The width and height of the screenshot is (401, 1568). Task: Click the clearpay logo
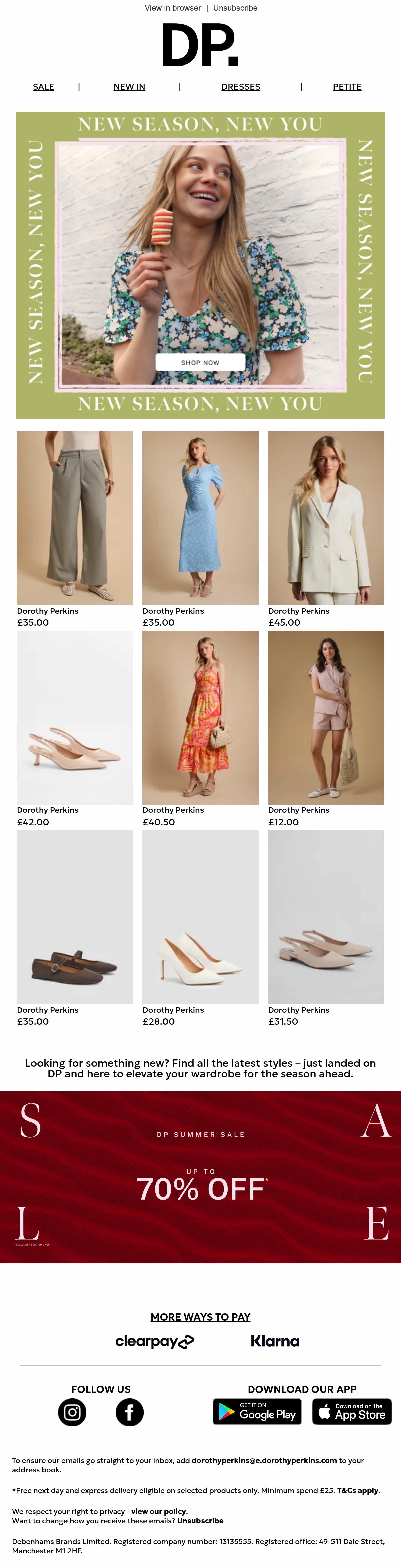[x=155, y=1341]
